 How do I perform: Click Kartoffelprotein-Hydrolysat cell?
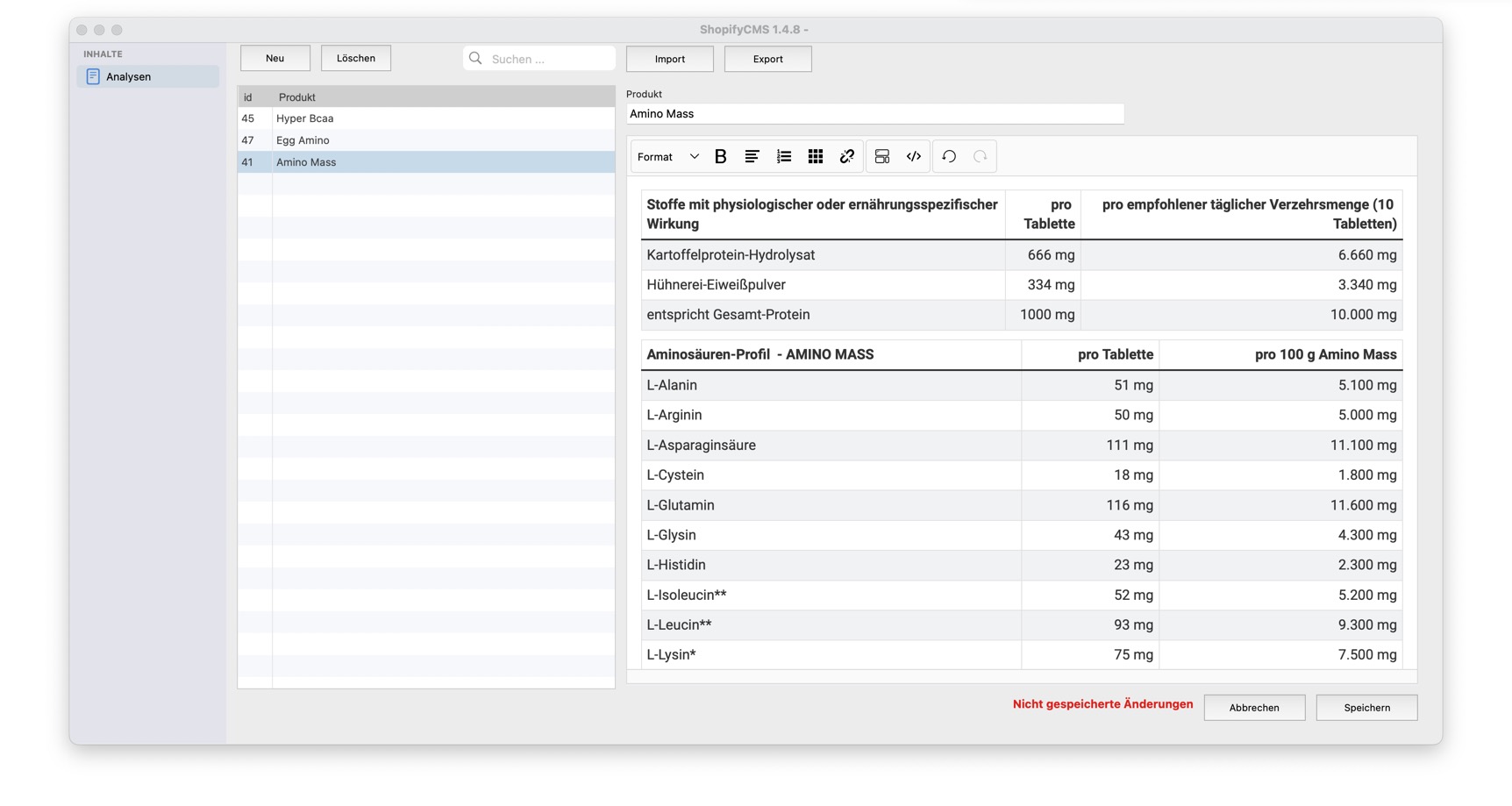(823, 255)
